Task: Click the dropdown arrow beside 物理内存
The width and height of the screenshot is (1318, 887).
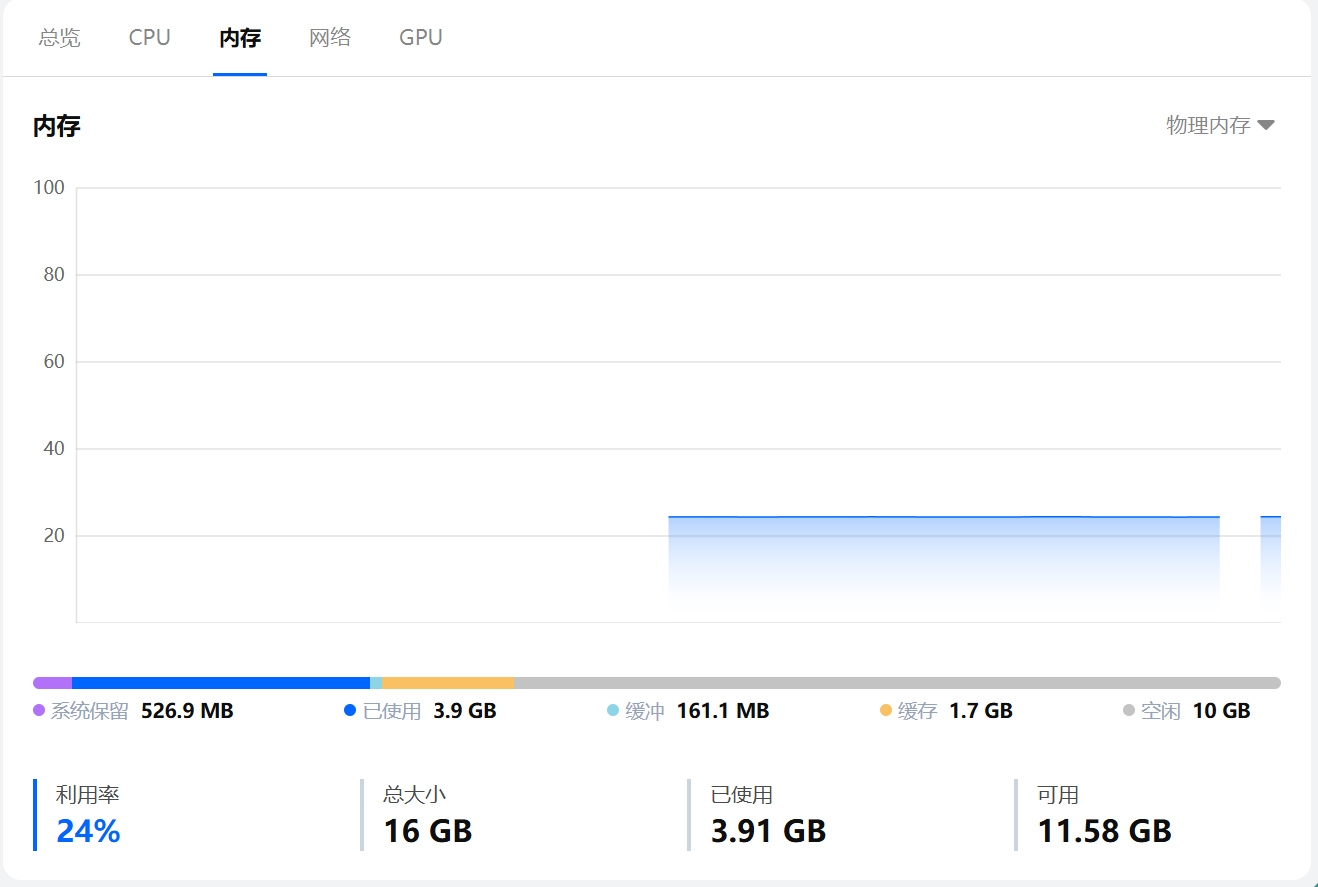Action: (1266, 125)
